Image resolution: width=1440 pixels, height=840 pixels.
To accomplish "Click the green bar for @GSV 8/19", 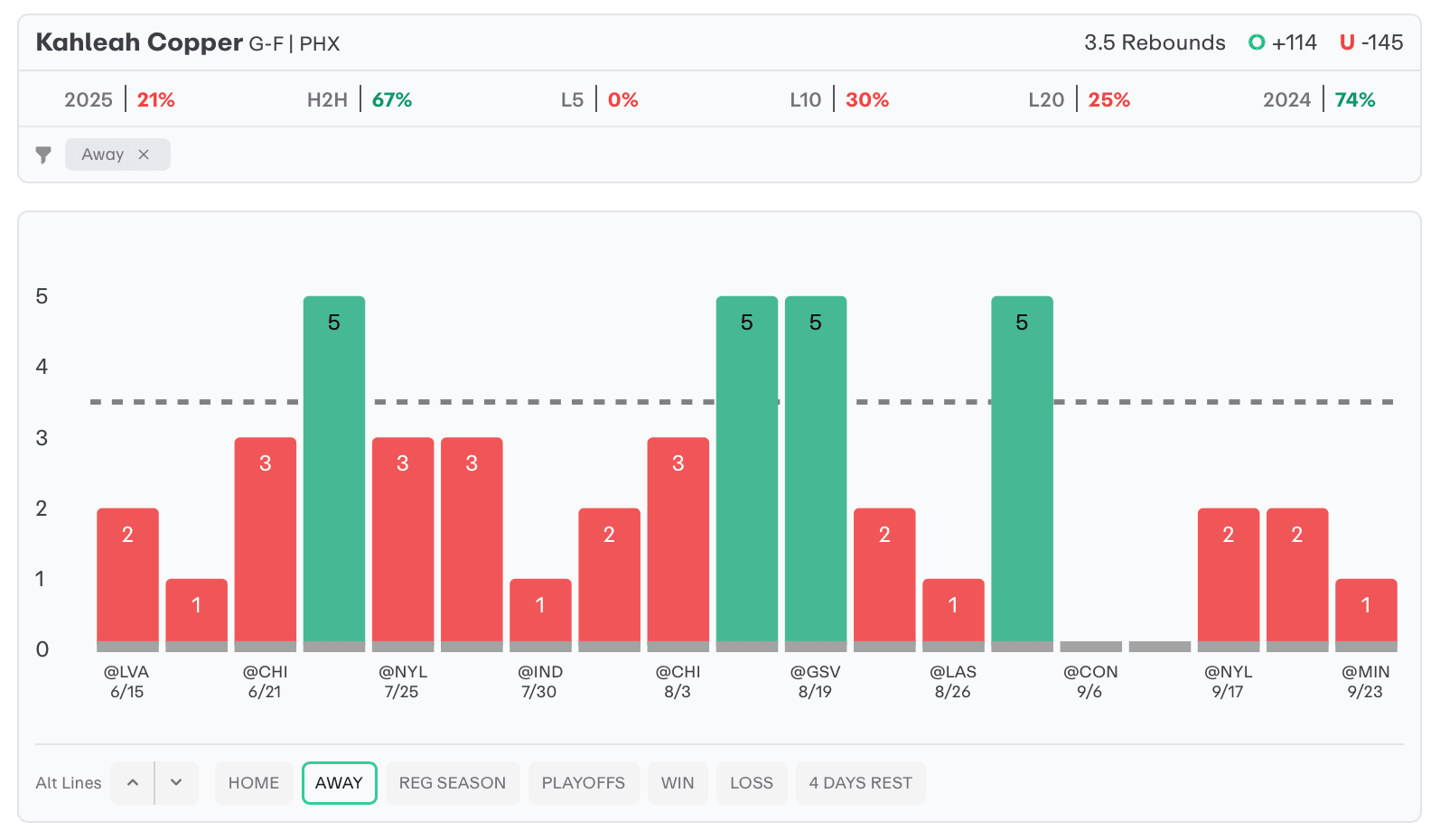I will pyautogui.click(x=815, y=470).
